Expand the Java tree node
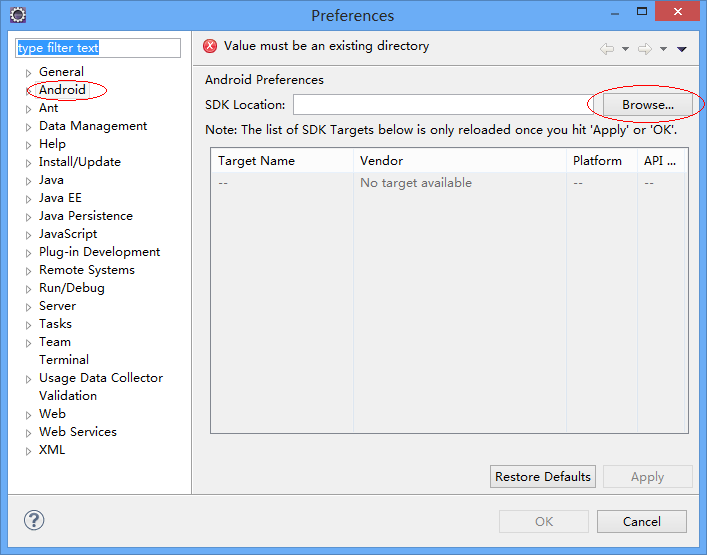The image size is (707, 555). [x=28, y=181]
